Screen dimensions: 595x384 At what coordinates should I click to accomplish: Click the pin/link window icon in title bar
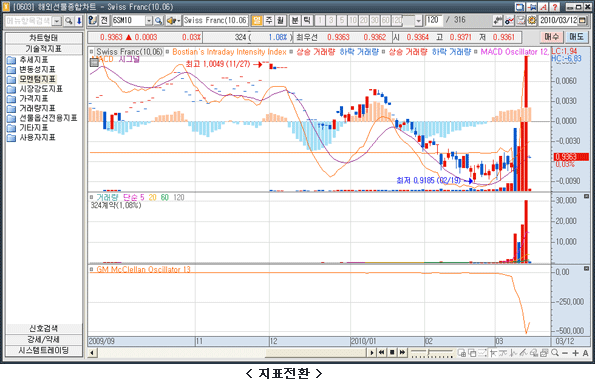[x=532, y=7]
